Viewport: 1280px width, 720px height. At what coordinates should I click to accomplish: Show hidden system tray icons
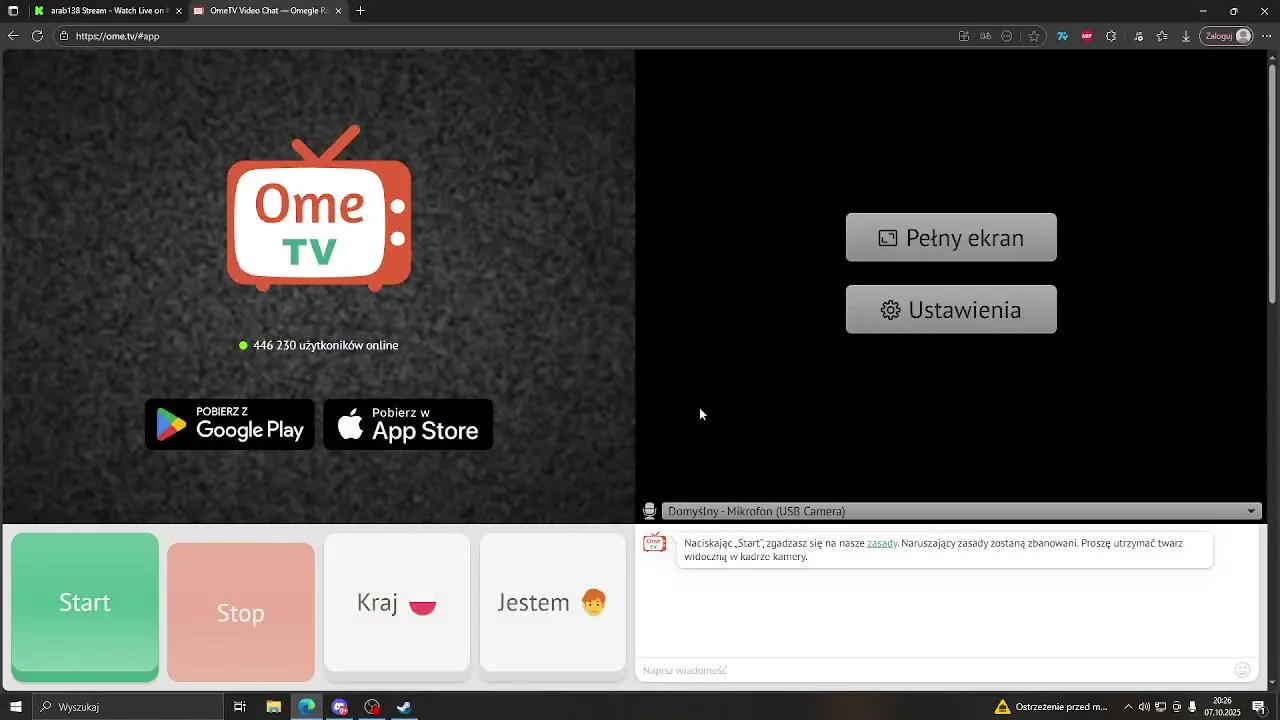[x=1128, y=707]
